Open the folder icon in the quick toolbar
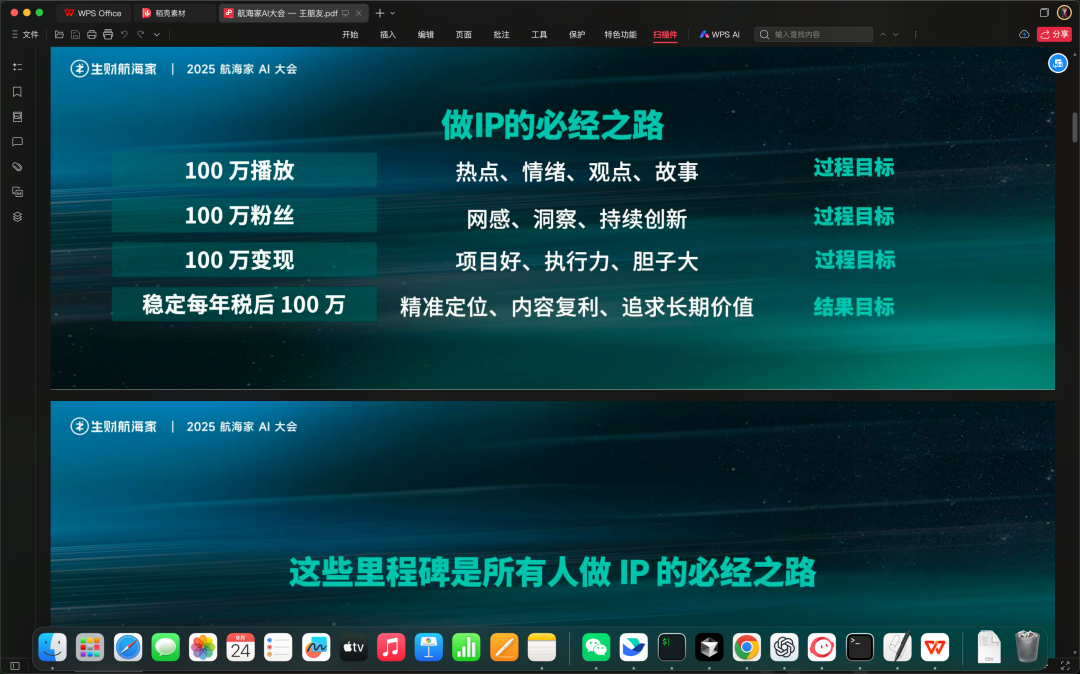The width and height of the screenshot is (1080, 674). click(x=59, y=34)
